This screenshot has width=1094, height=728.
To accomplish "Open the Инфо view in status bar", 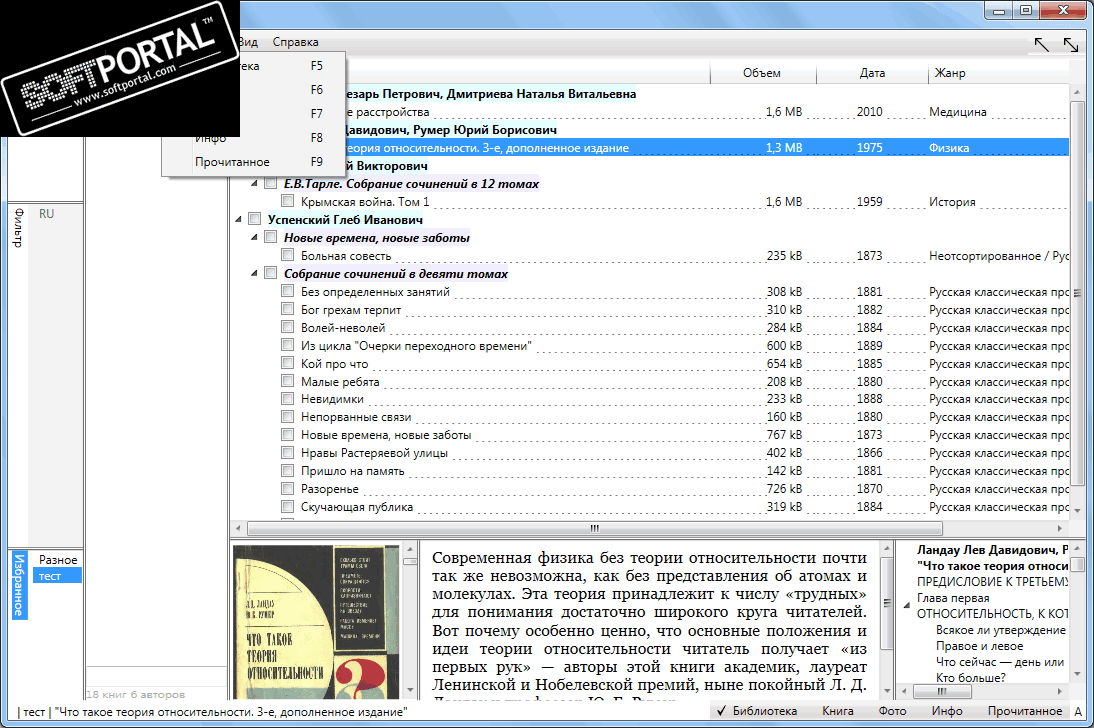I will tap(947, 711).
